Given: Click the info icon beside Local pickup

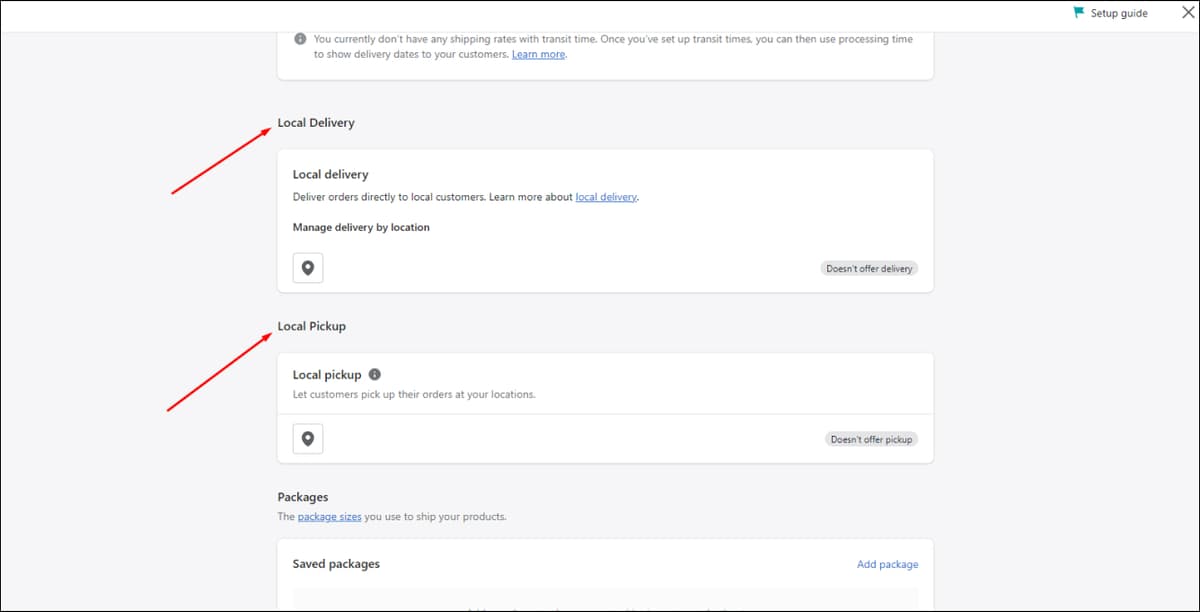Looking at the screenshot, I should coord(375,375).
